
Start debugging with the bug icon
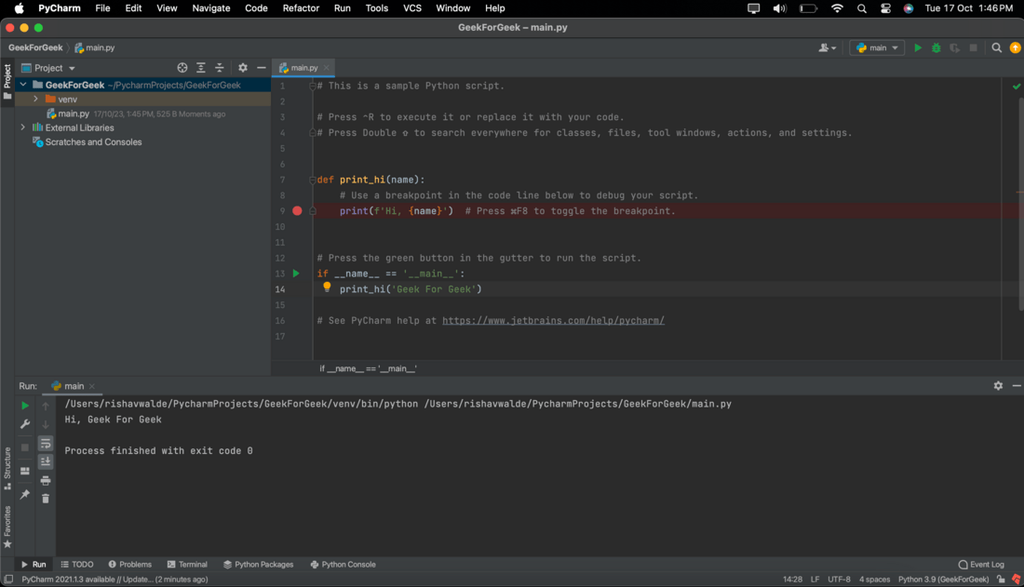(936, 48)
